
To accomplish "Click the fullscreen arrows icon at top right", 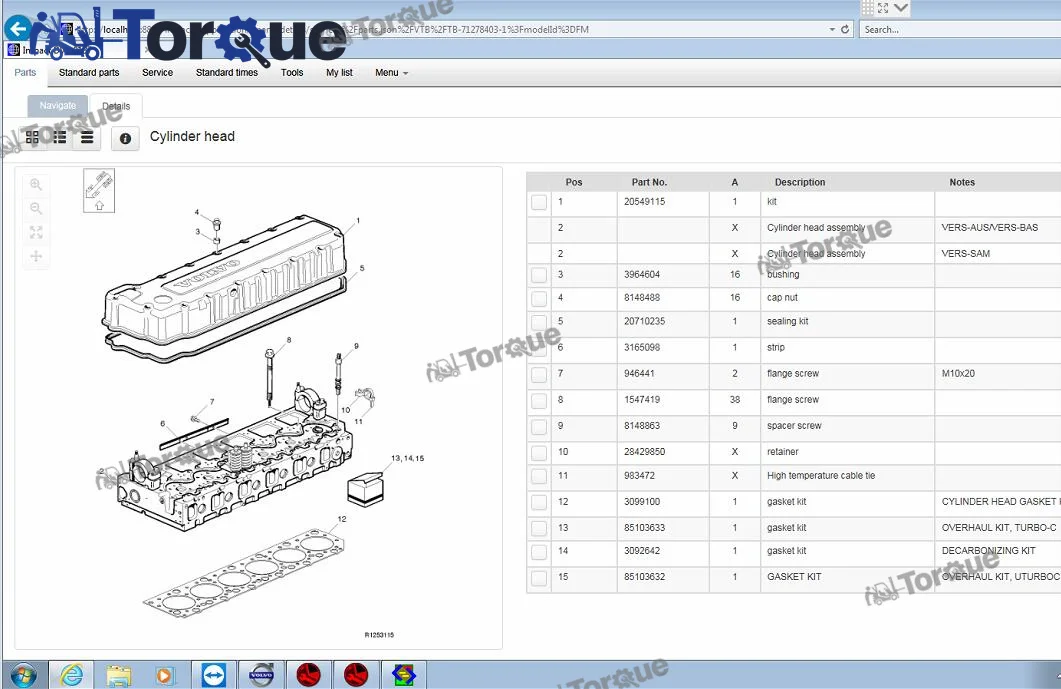I will (x=883, y=8).
